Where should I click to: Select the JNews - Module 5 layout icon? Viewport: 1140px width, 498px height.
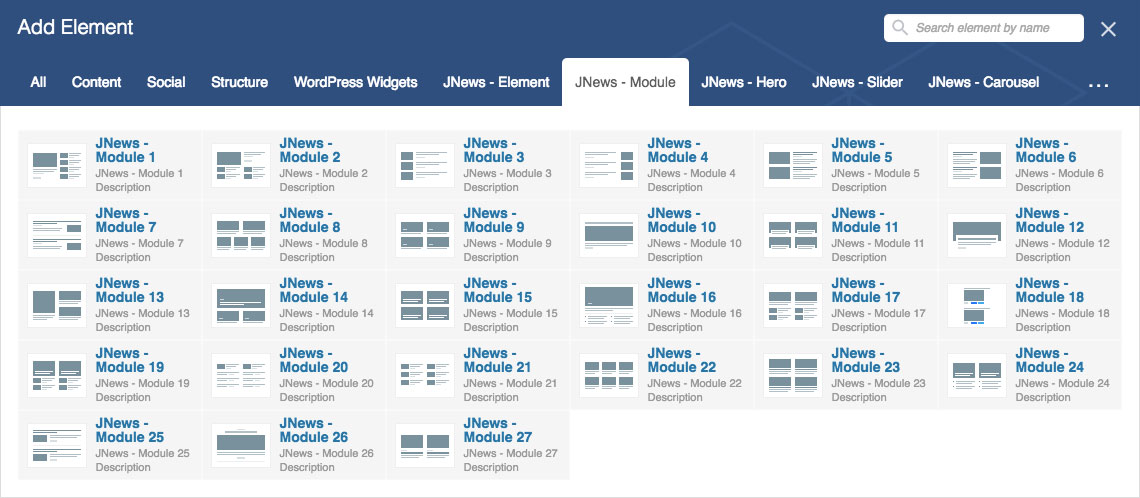pos(793,165)
